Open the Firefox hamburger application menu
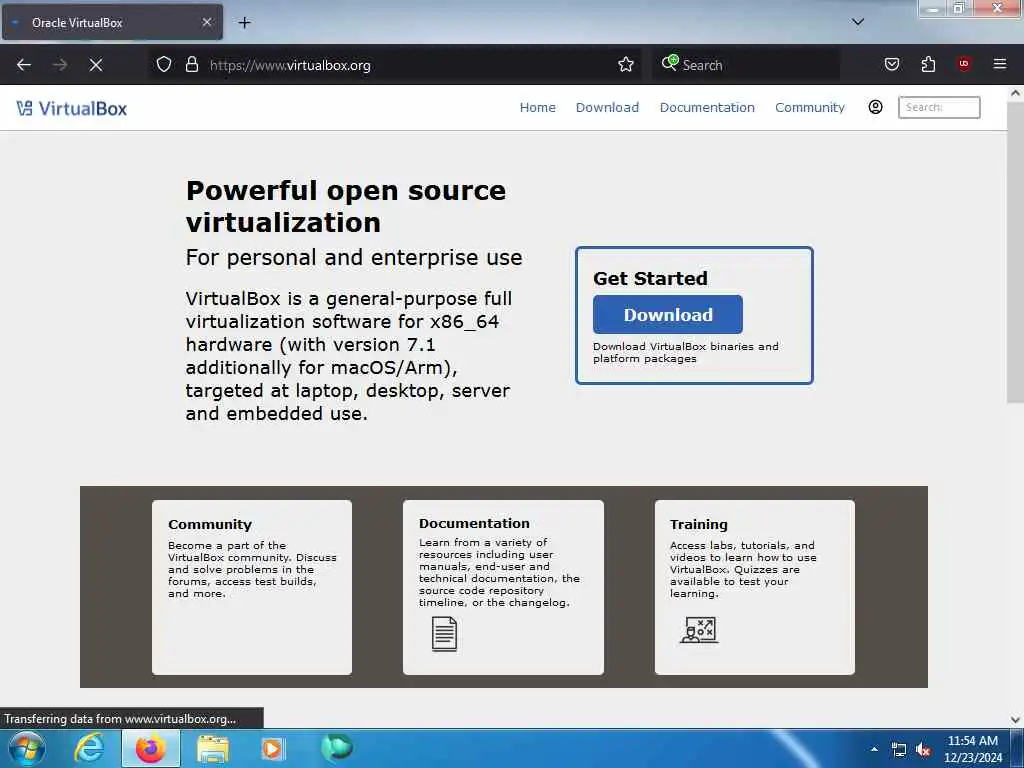 click(1000, 64)
